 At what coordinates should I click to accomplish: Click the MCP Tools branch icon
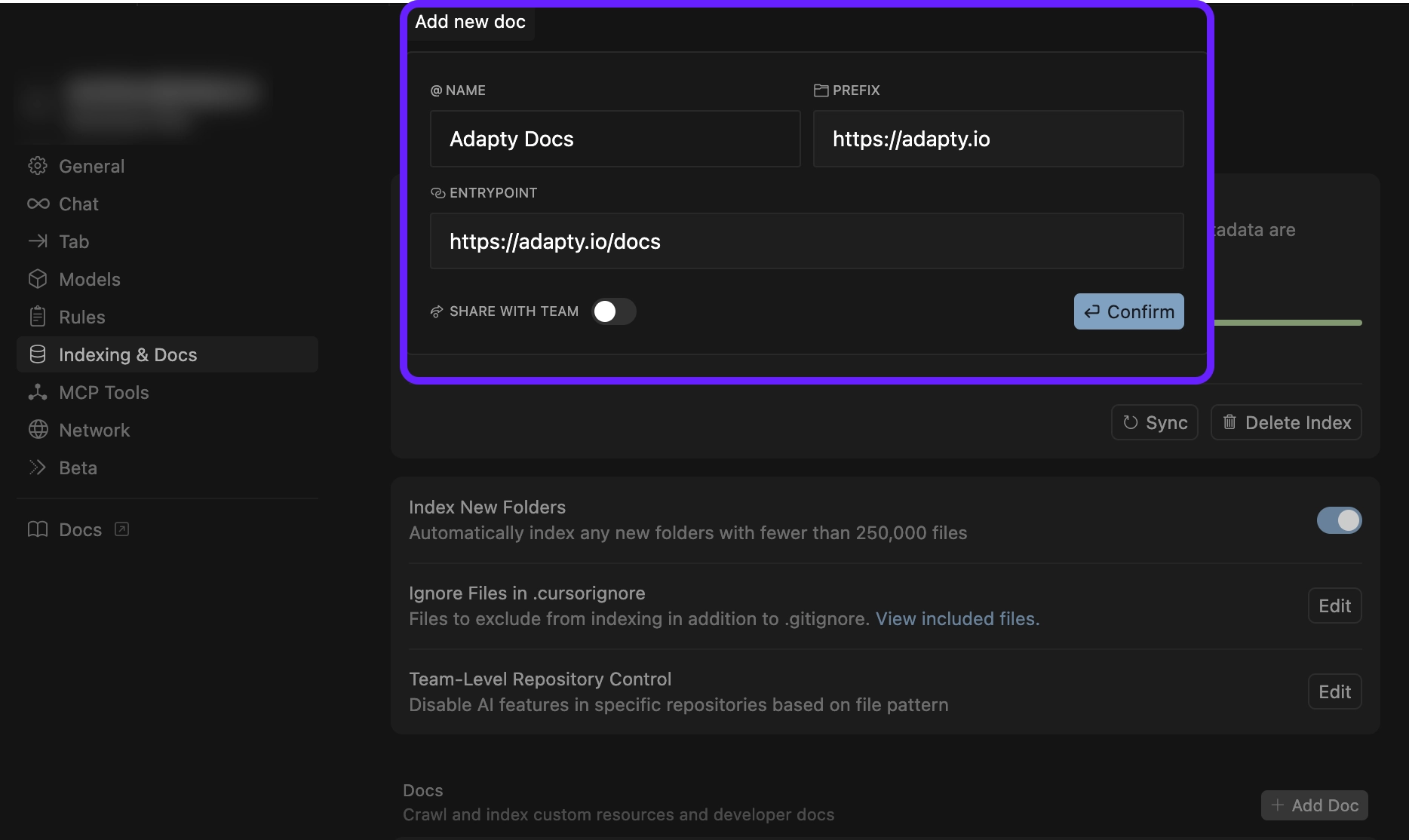click(x=37, y=392)
